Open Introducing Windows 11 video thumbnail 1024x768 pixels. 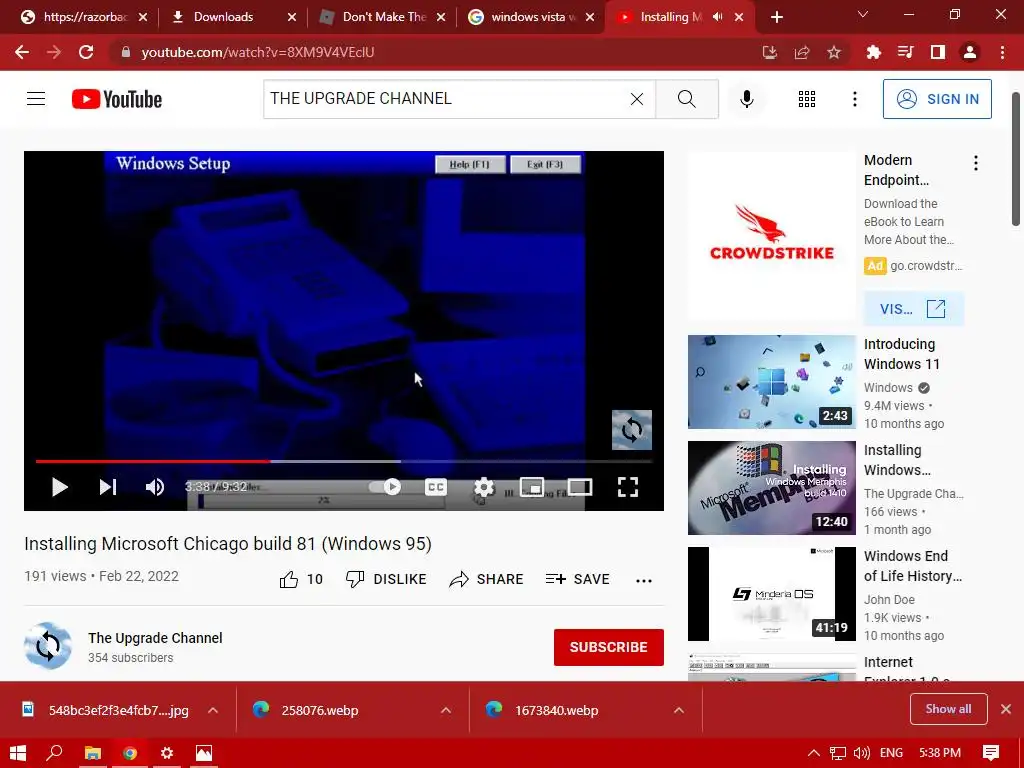click(771, 382)
